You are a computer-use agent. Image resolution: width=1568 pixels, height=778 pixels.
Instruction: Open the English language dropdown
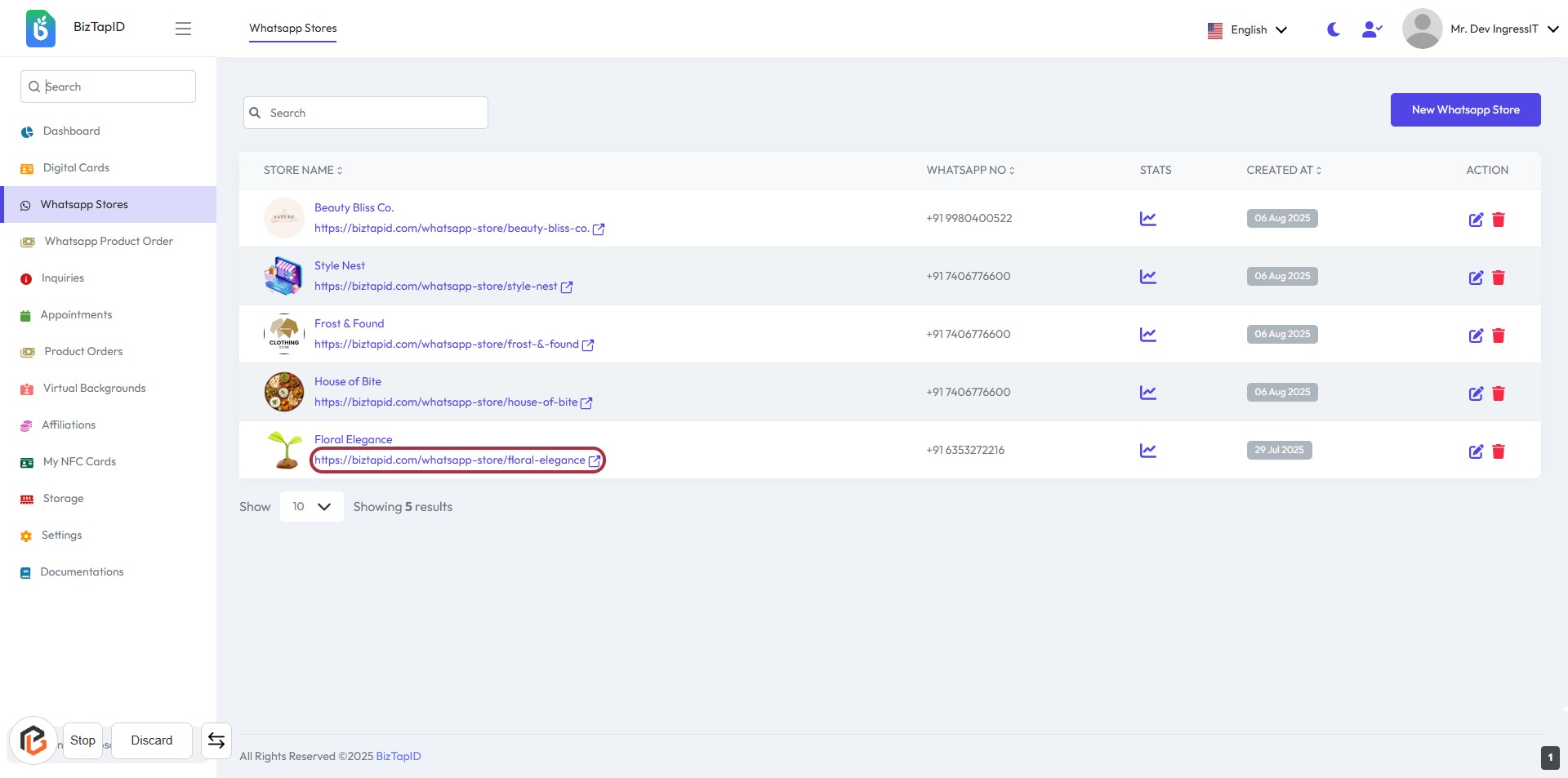click(1247, 30)
